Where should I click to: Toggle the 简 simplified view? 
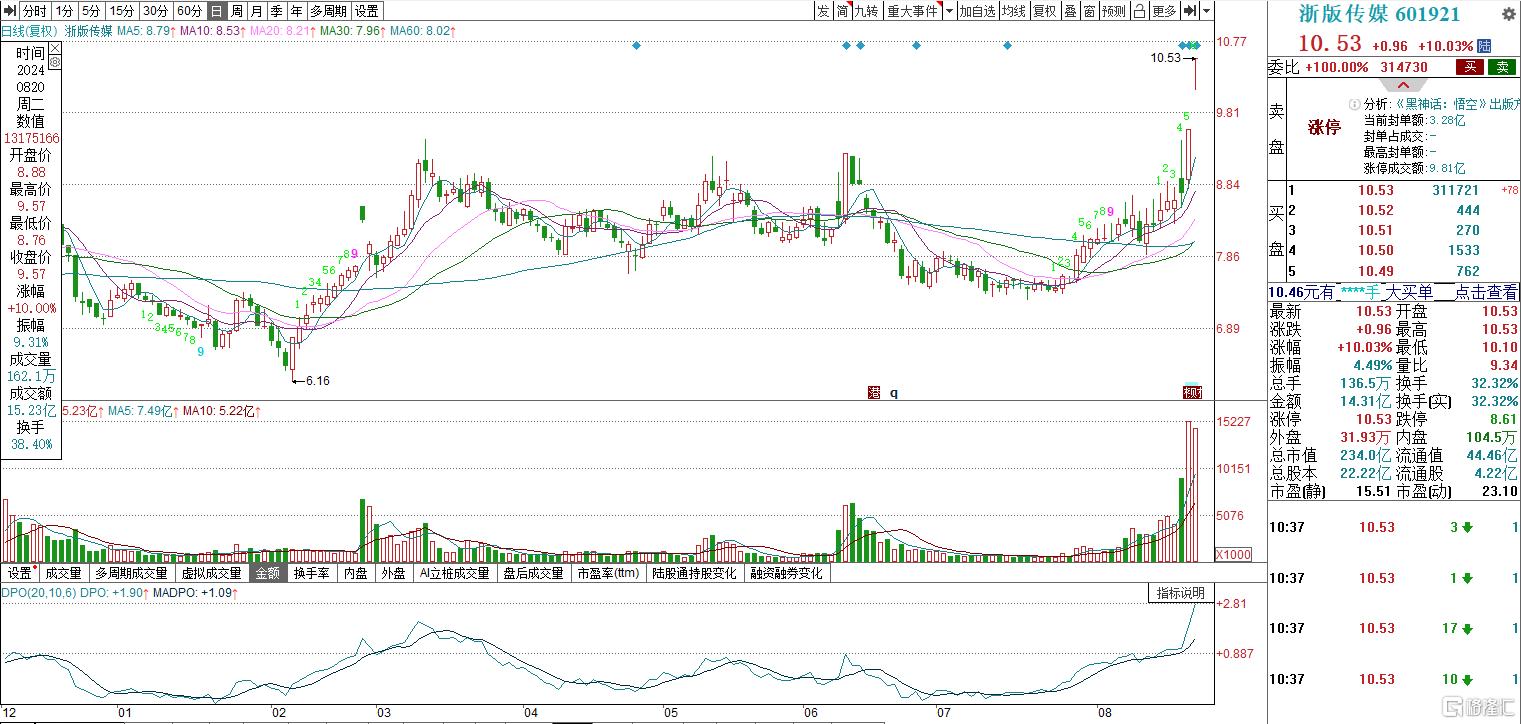(x=843, y=11)
